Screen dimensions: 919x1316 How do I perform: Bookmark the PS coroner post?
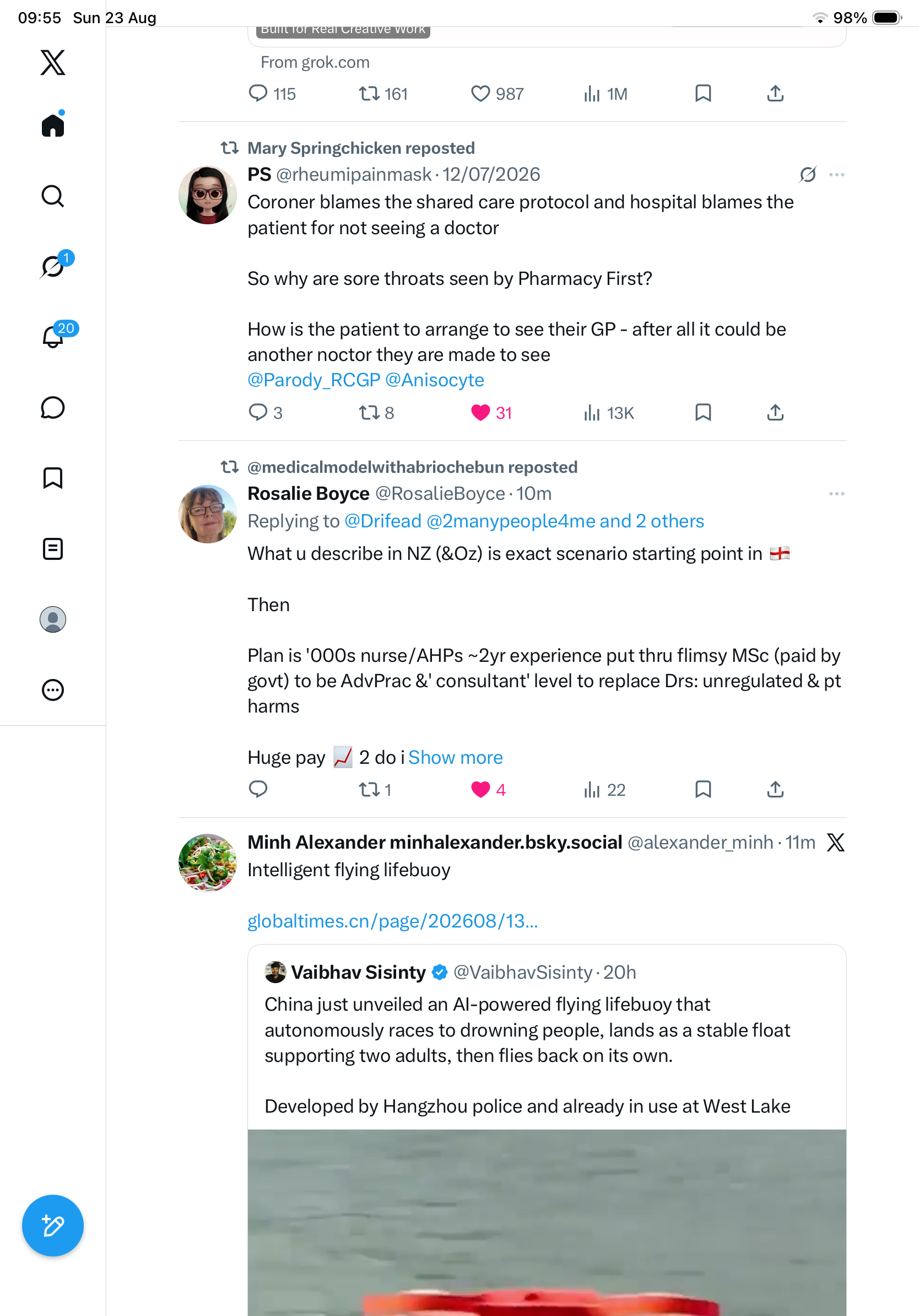[703, 412]
